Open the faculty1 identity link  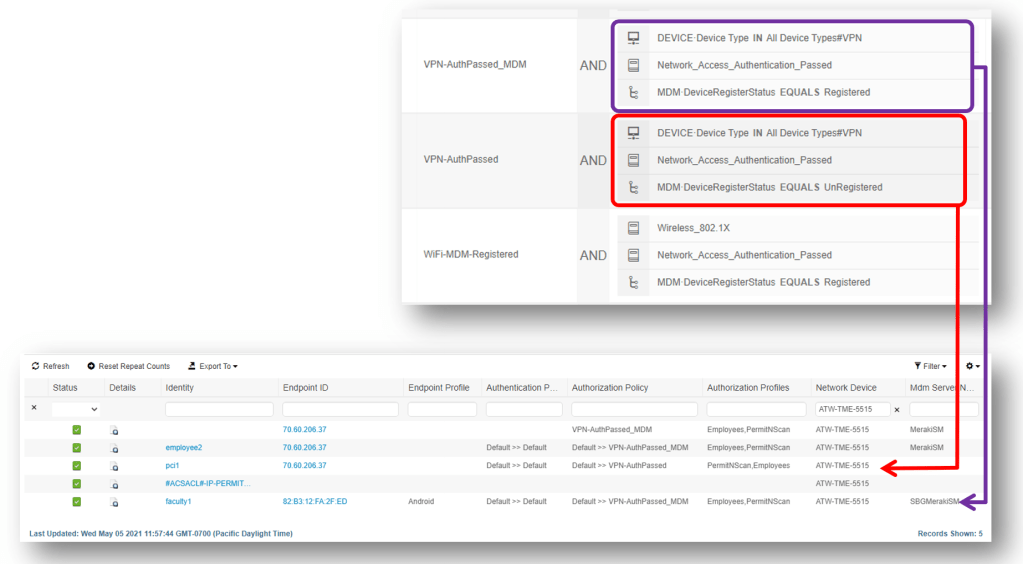point(178,502)
